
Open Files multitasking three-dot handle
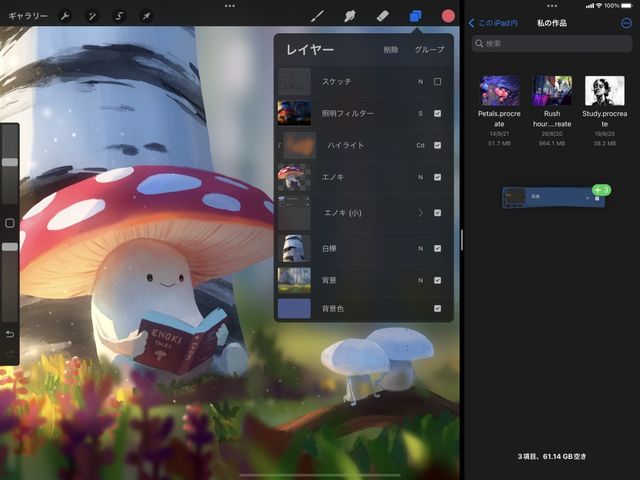552,6
